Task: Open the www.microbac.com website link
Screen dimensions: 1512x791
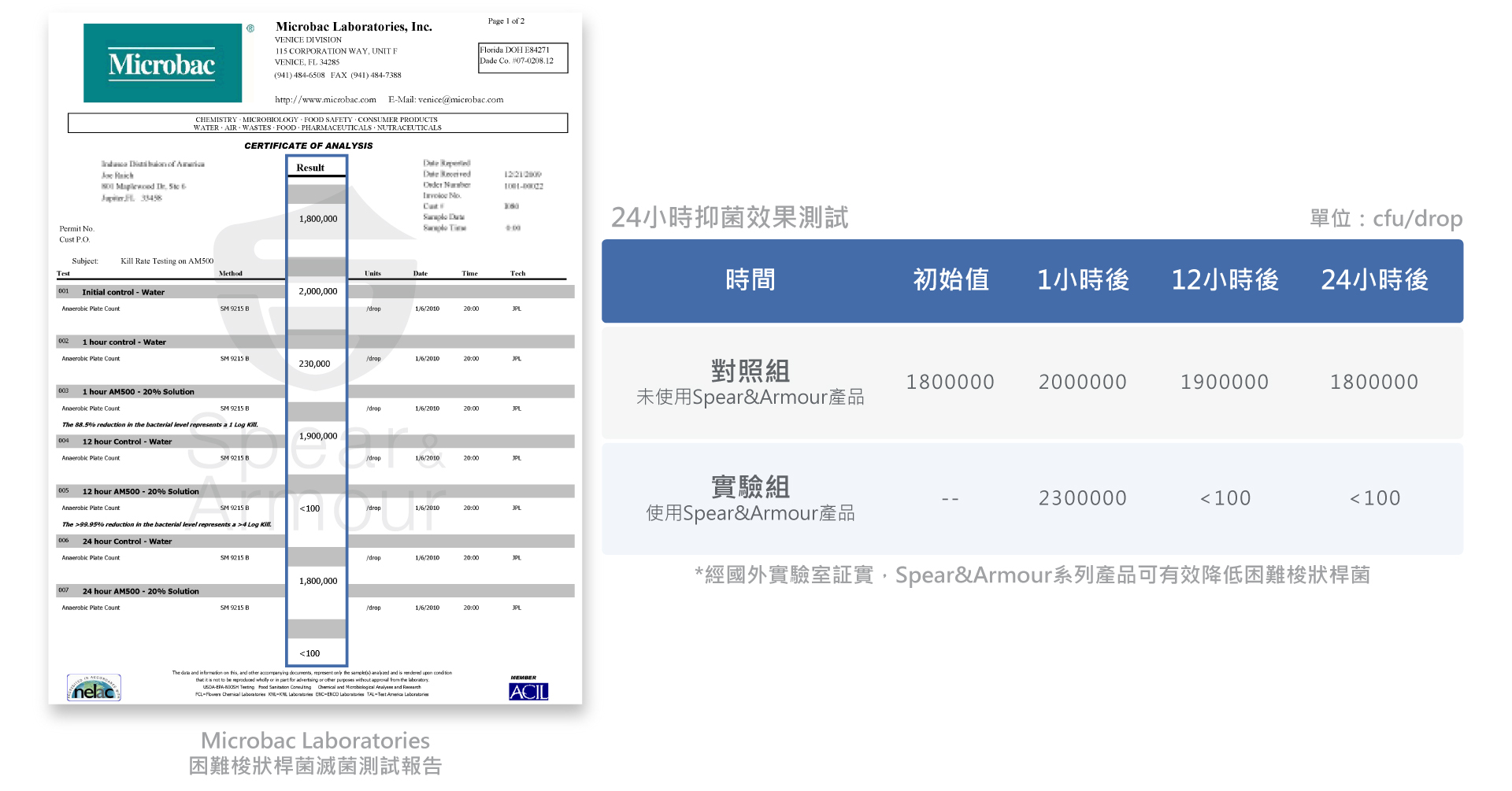Action: click(x=325, y=100)
